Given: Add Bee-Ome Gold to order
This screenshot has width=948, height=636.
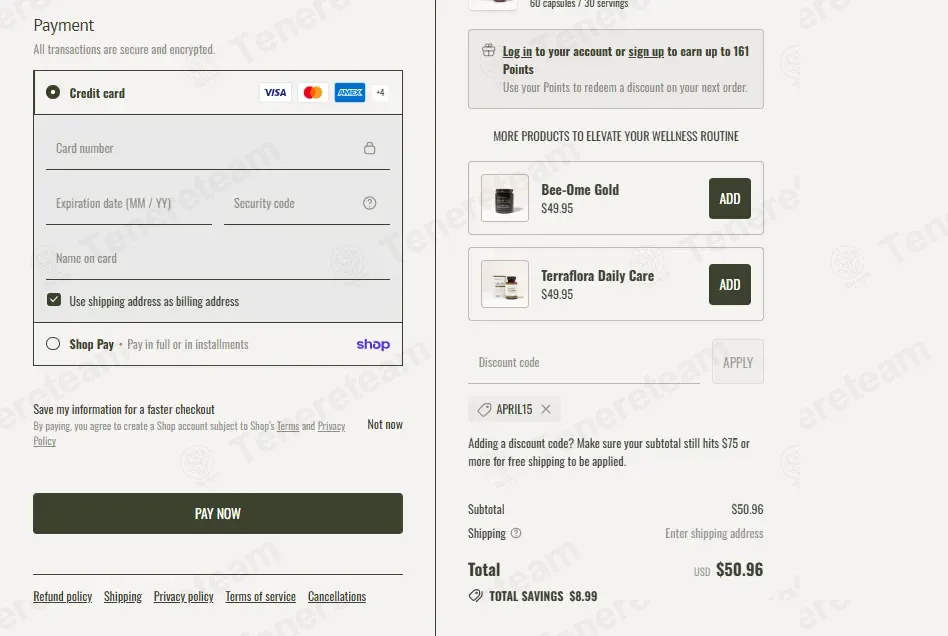Looking at the screenshot, I should 730,198.
